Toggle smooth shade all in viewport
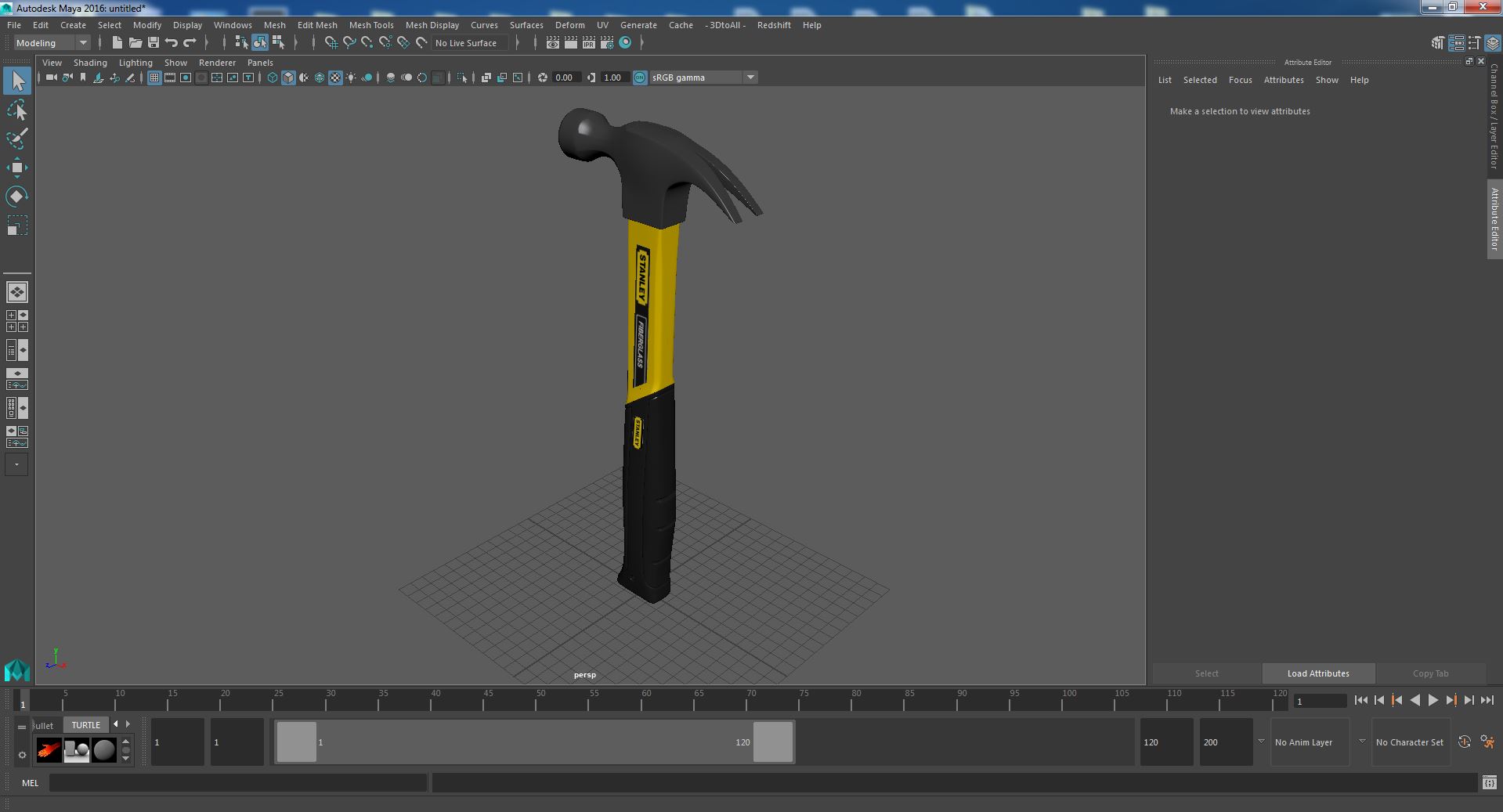 (288, 78)
